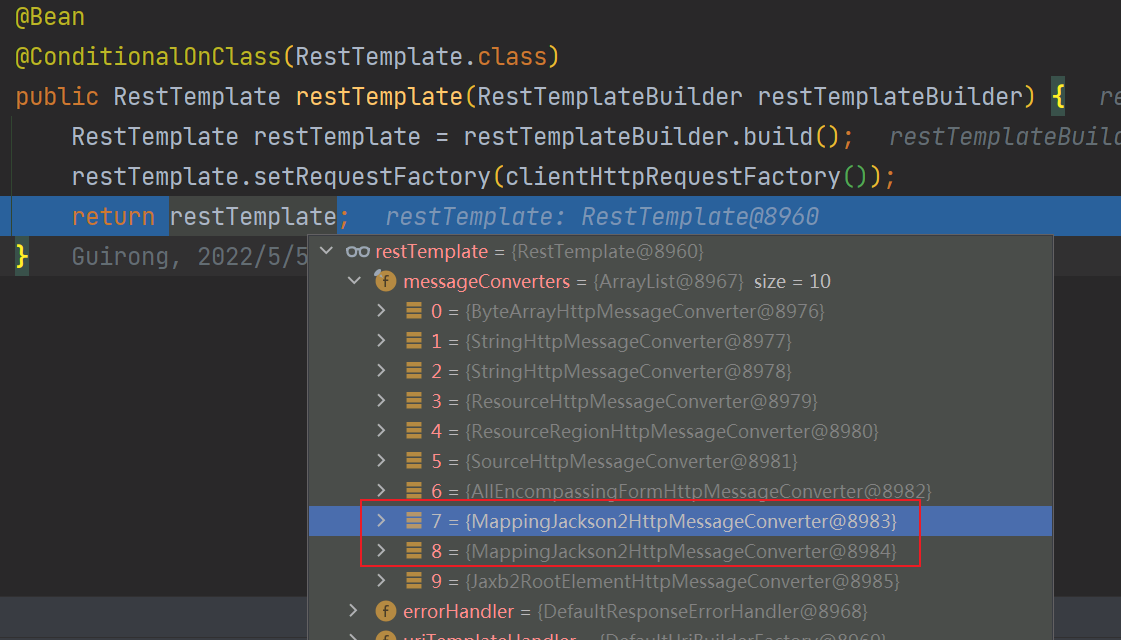Click the list element icon for index 0
The image size is (1121, 640).
[414, 311]
